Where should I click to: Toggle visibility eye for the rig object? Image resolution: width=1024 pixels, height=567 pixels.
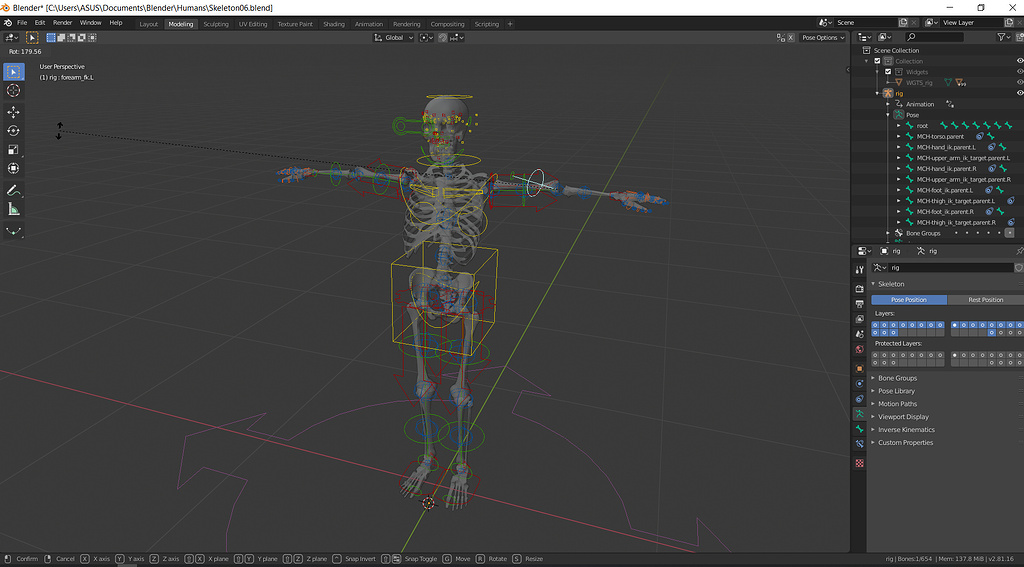[x=1019, y=93]
